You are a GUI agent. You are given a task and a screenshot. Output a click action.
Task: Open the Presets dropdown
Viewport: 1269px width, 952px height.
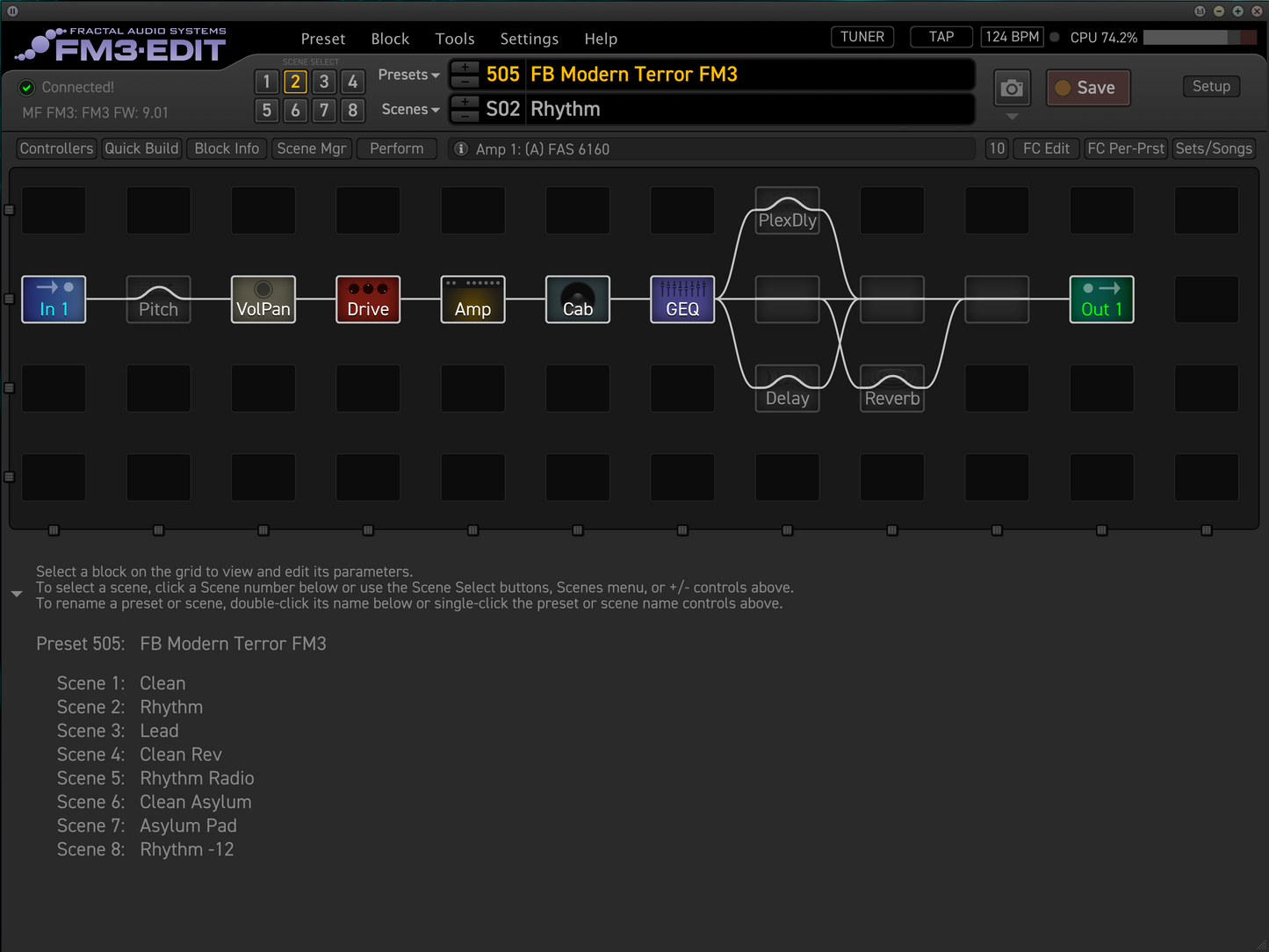(408, 75)
